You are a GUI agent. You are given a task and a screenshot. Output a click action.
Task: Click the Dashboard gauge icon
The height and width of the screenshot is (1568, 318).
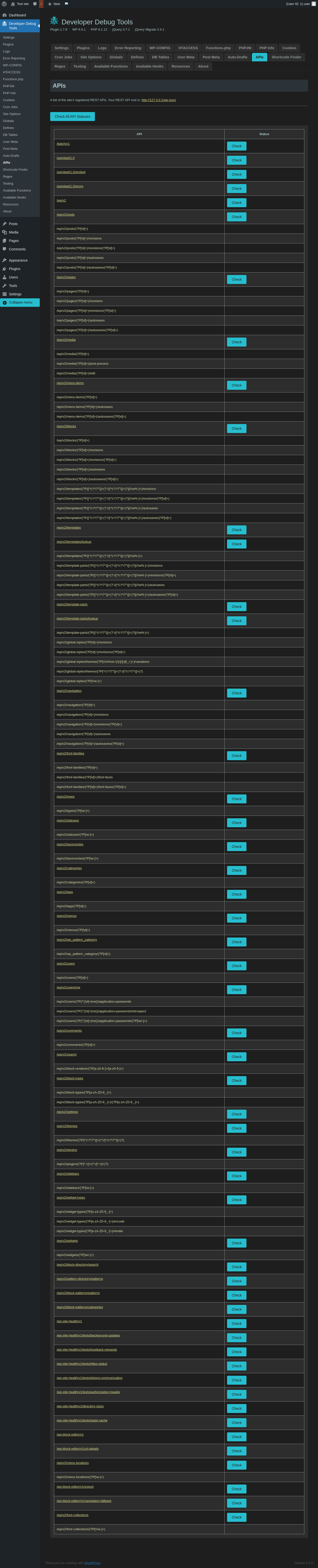click(4, 15)
